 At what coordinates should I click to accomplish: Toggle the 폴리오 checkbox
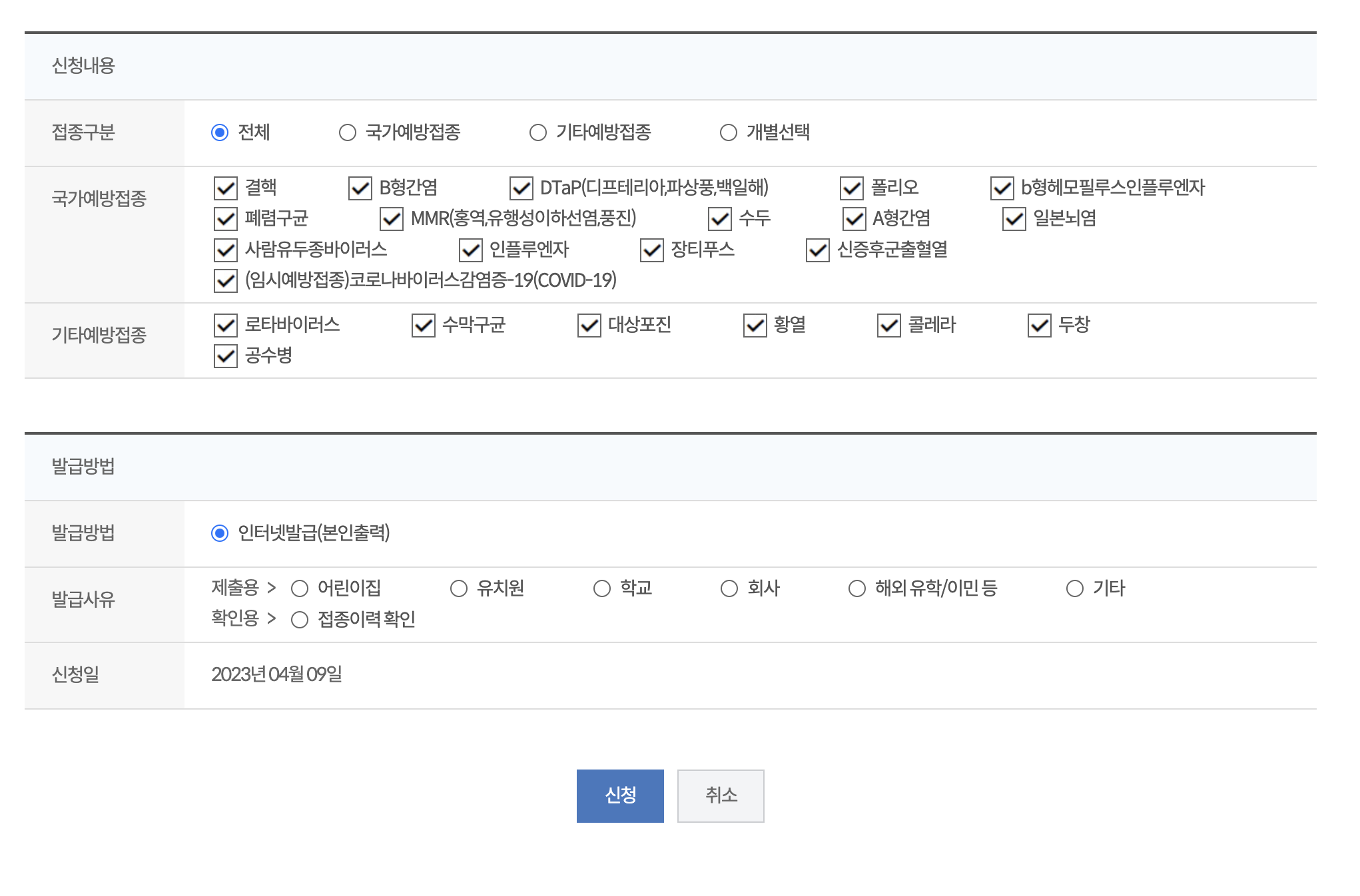(852, 188)
